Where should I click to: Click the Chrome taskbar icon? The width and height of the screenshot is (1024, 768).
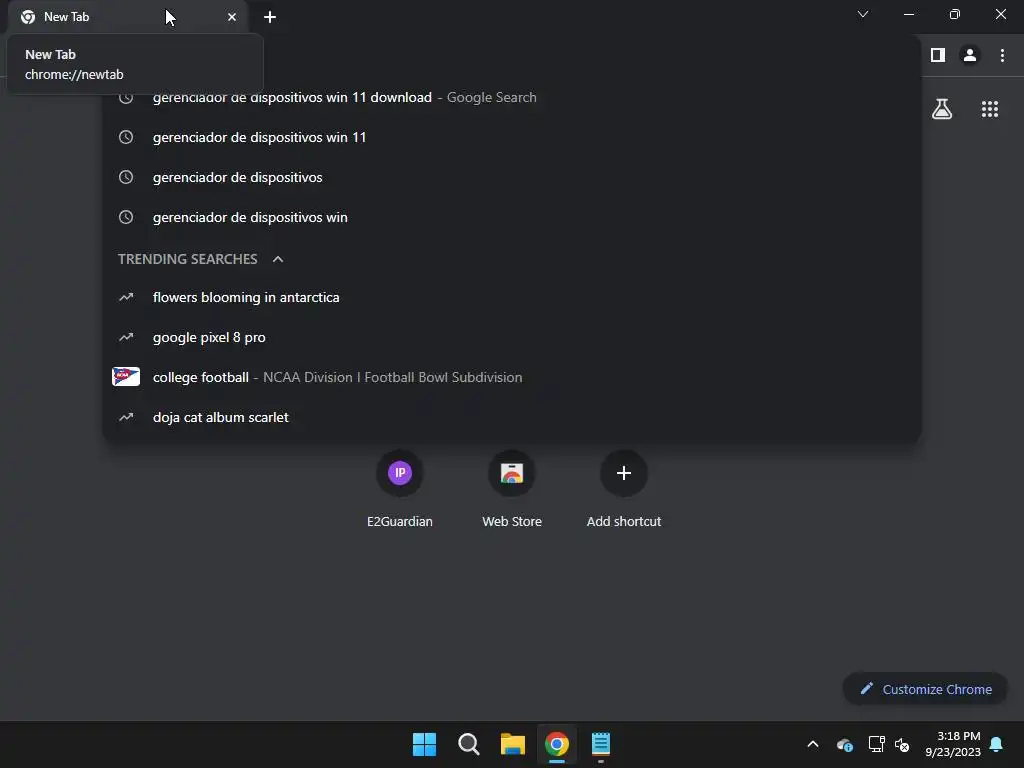(557, 744)
